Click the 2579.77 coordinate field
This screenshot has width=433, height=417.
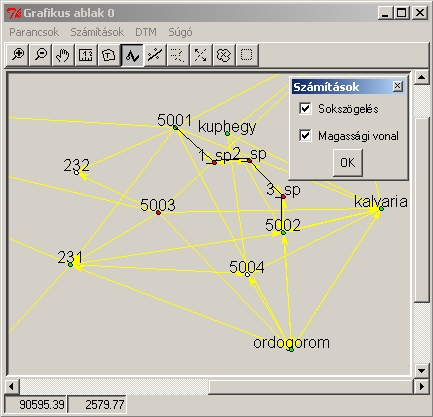tap(97, 405)
